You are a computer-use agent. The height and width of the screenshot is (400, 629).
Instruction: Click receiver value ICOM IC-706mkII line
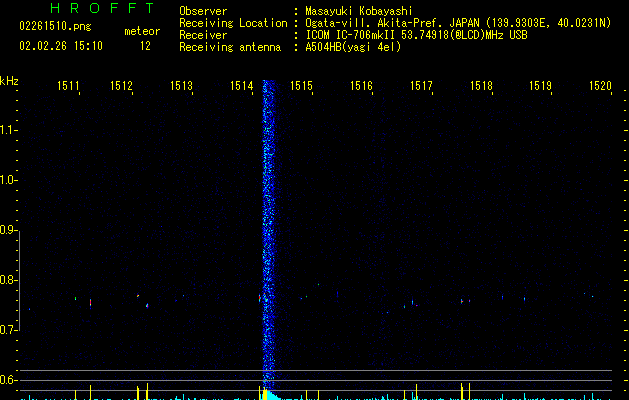416,35
